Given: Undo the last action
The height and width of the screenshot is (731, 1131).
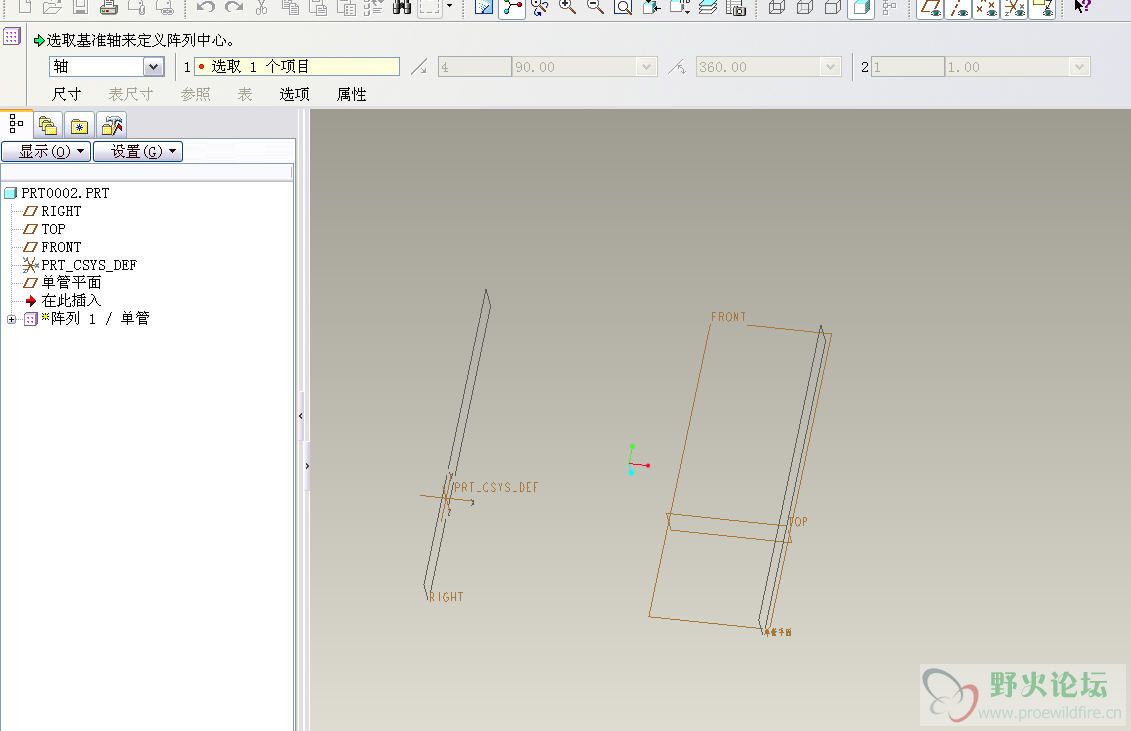Looking at the screenshot, I should [206, 6].
